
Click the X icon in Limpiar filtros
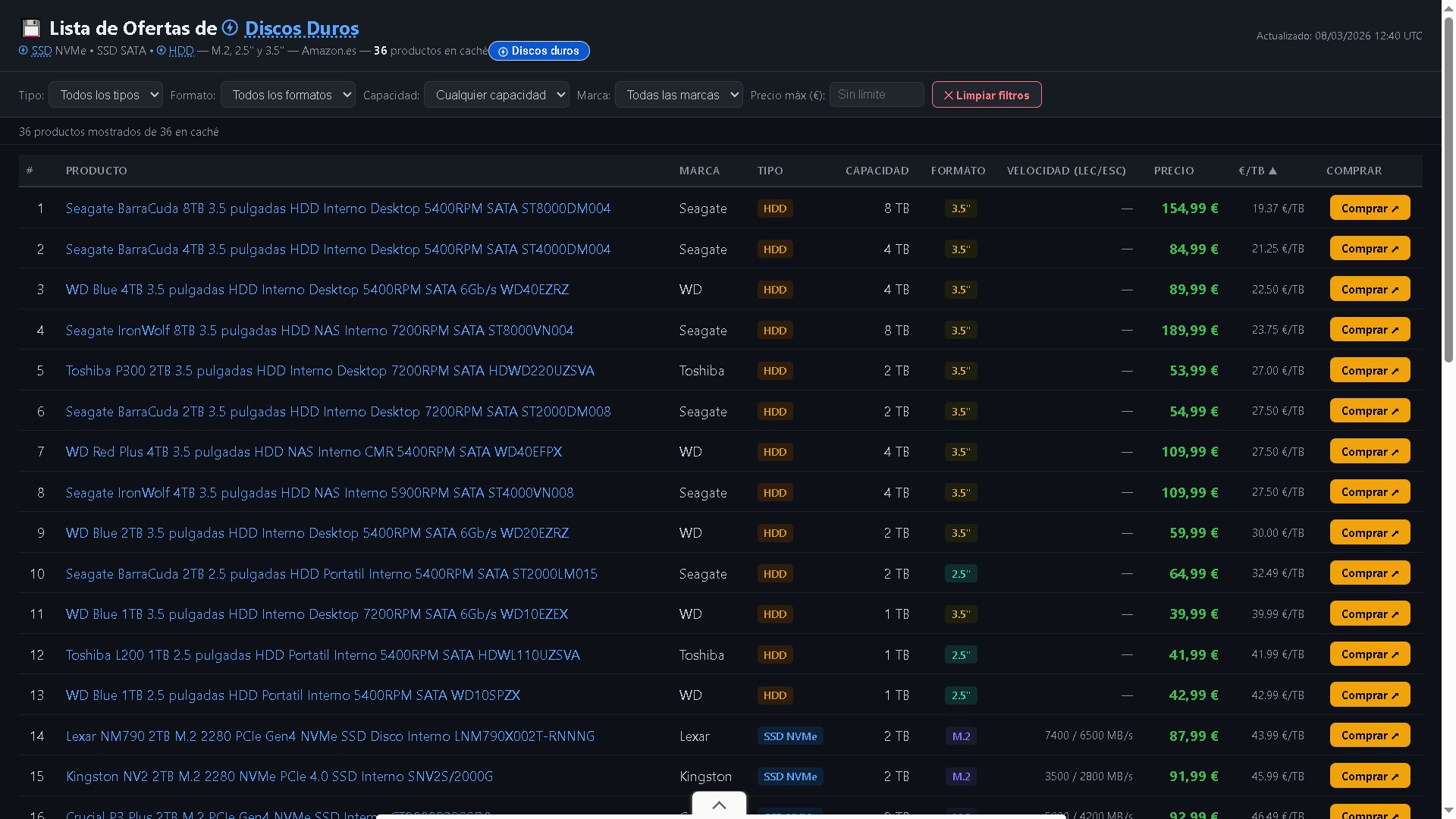948,96
